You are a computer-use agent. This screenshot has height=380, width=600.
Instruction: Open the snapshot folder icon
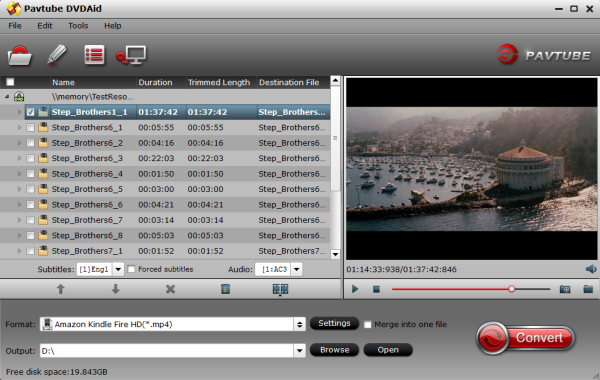coord(588,289)
